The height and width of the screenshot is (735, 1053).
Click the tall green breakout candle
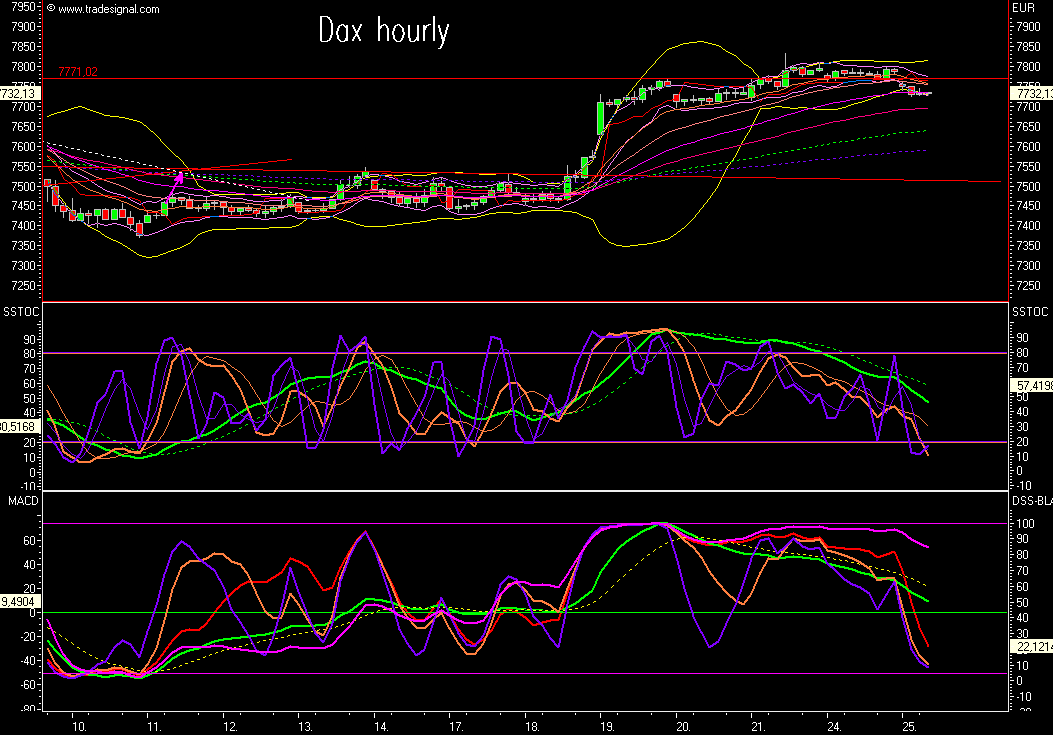coord(599,118)
